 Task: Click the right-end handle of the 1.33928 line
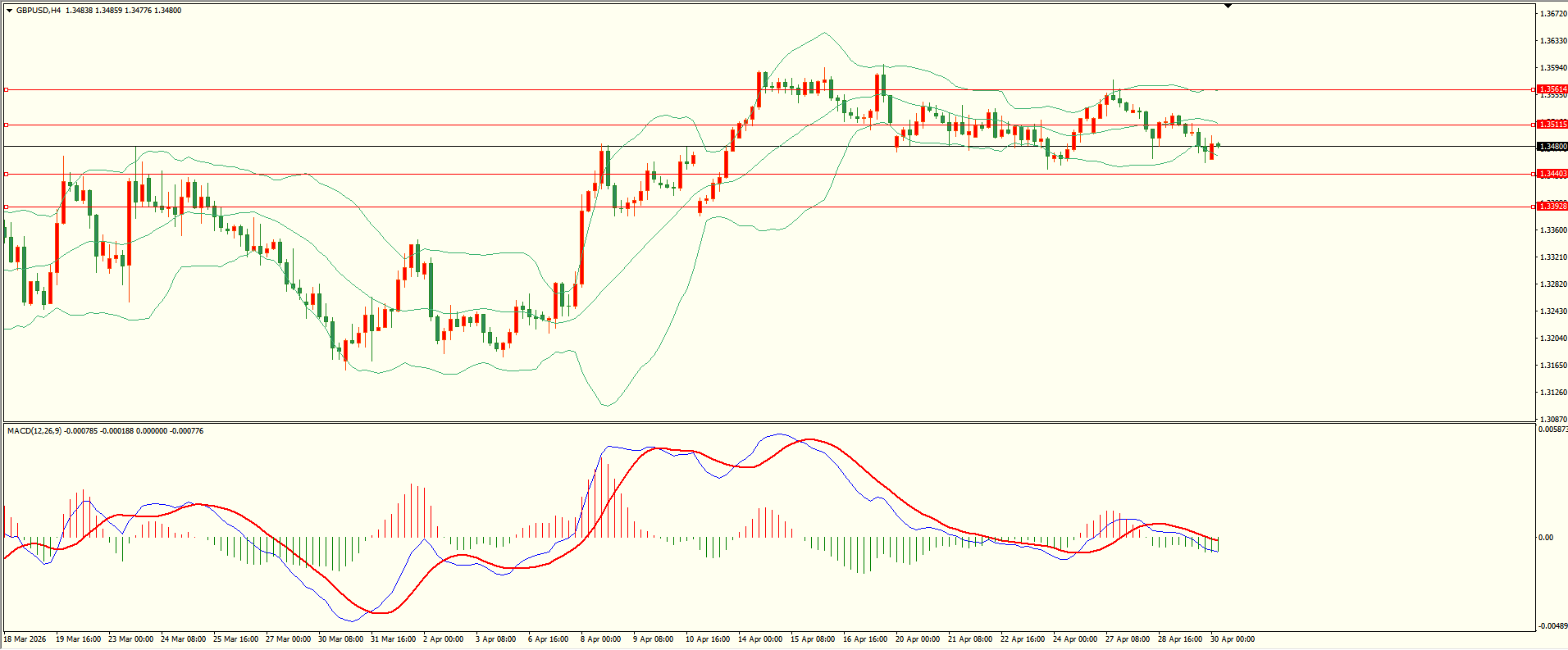(x=1534, y=207)
